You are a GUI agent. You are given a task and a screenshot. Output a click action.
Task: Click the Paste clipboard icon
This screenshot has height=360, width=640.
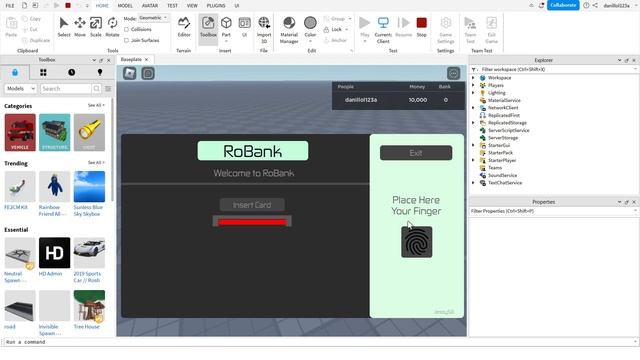click(x=11, y=27)
